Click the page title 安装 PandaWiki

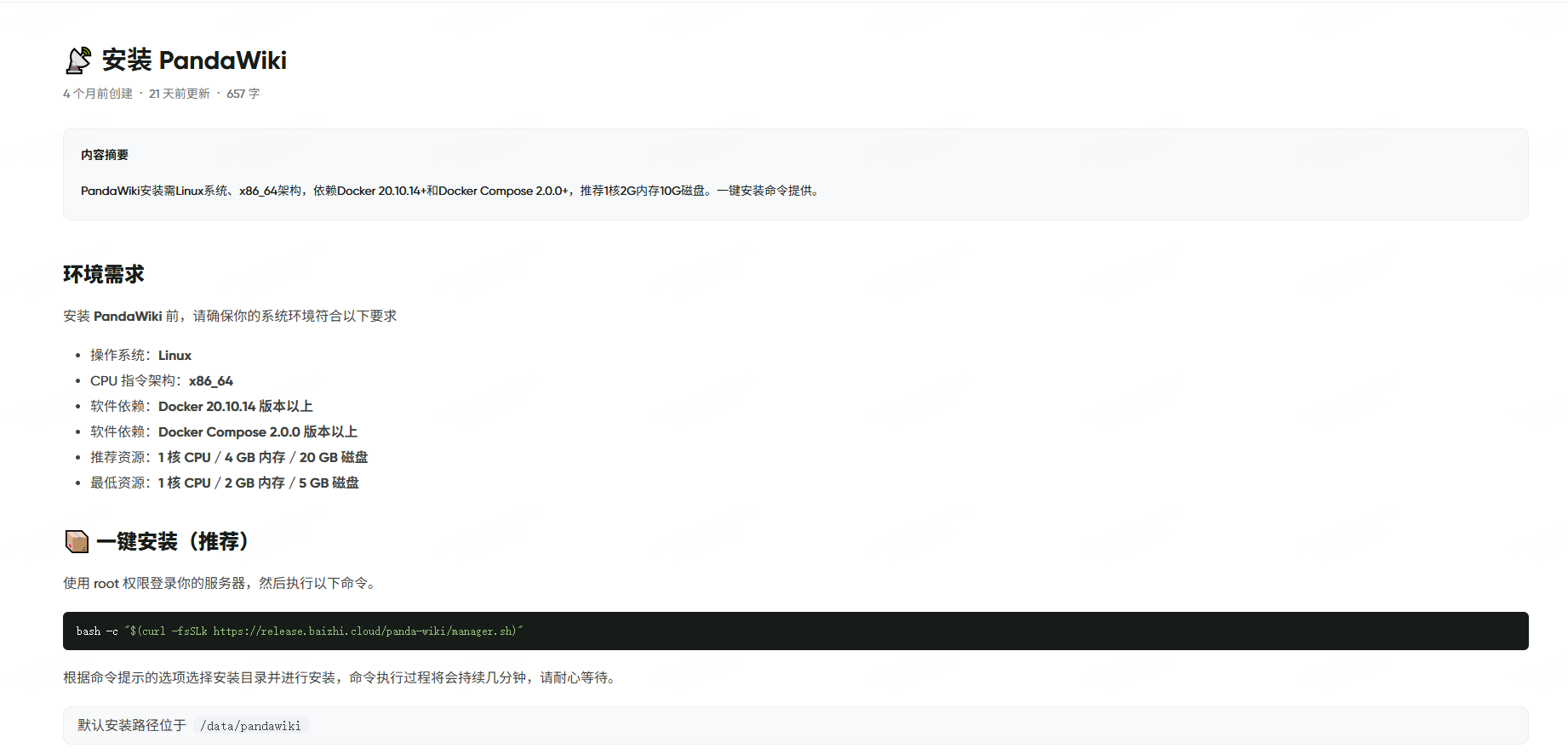pyautogui.click(x=194, y=60)
